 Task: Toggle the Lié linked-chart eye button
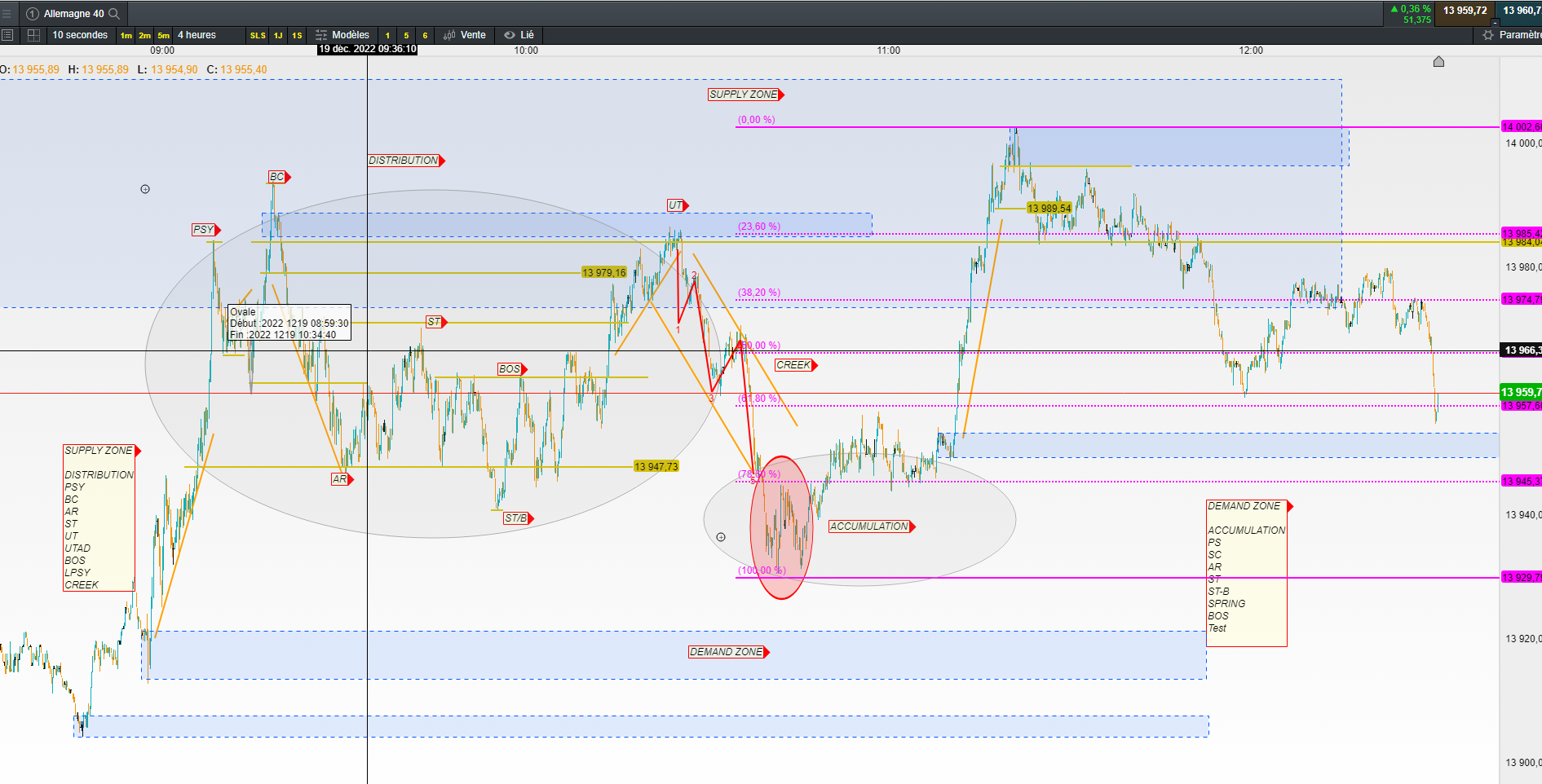pos(519,35)
